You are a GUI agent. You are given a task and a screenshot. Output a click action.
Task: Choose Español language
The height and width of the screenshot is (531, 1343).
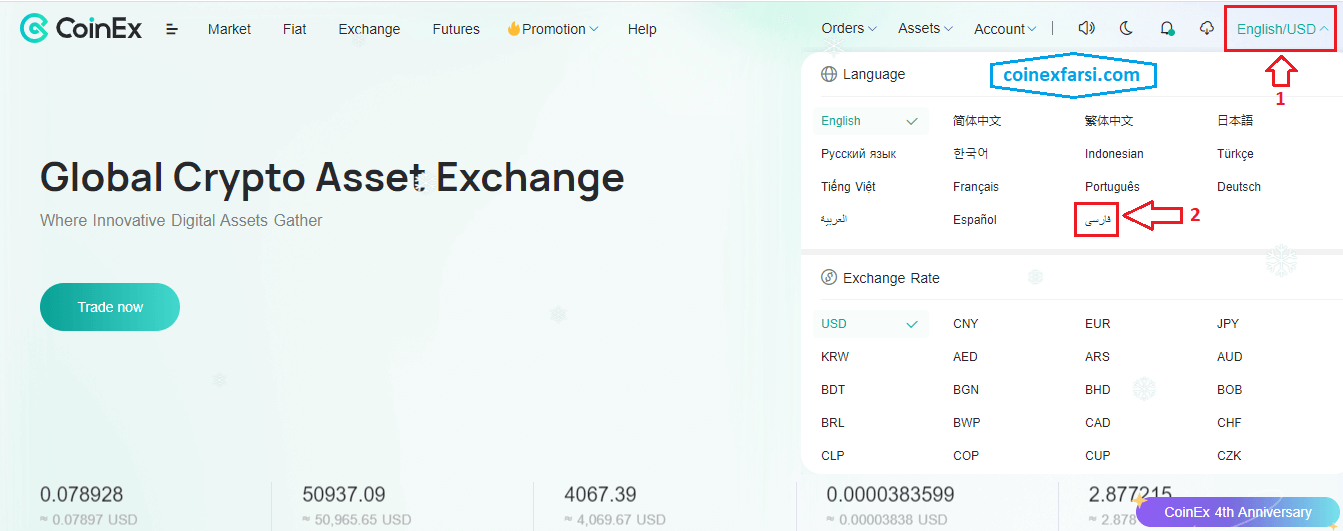[975, 220]
